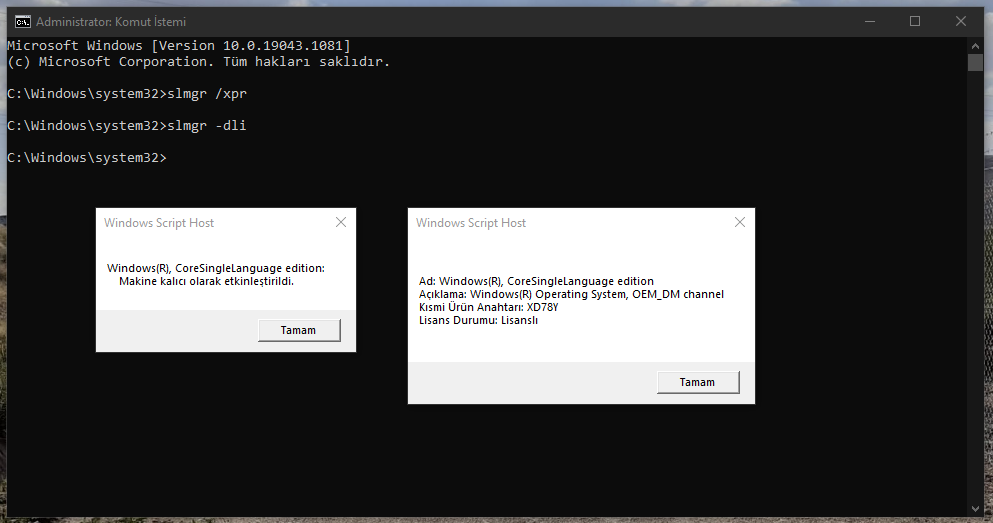Click the console scrollbar up arrow
This screenshot has height=523, width=993.
975,46
